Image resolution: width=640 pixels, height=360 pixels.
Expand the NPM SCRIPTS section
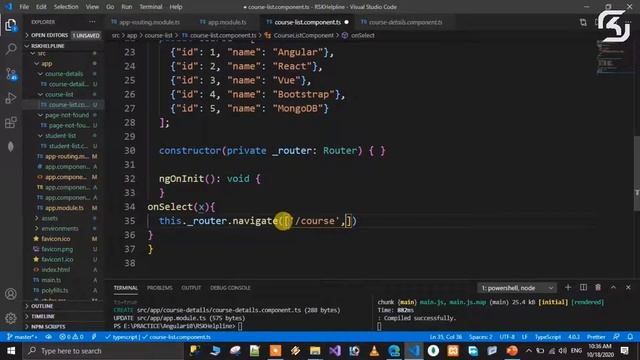tap(63, 327)
